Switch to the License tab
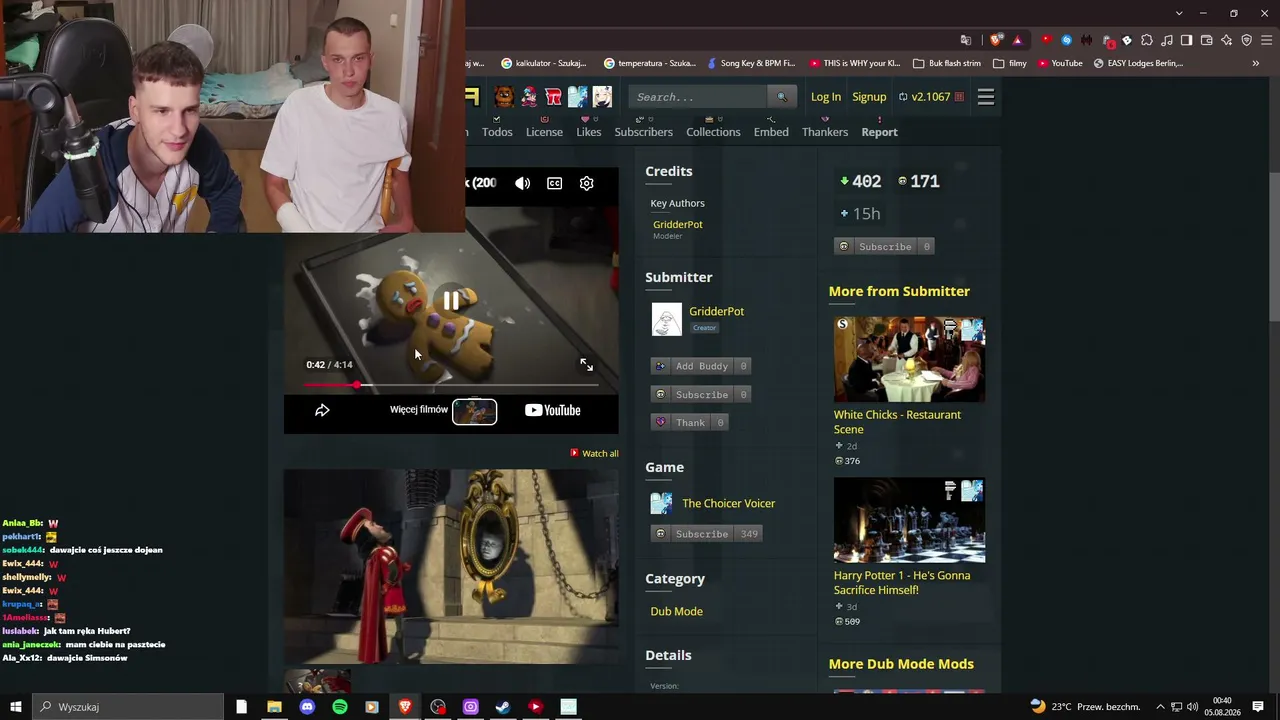This screenshot has height=720, width=1280. coord(544,132)
